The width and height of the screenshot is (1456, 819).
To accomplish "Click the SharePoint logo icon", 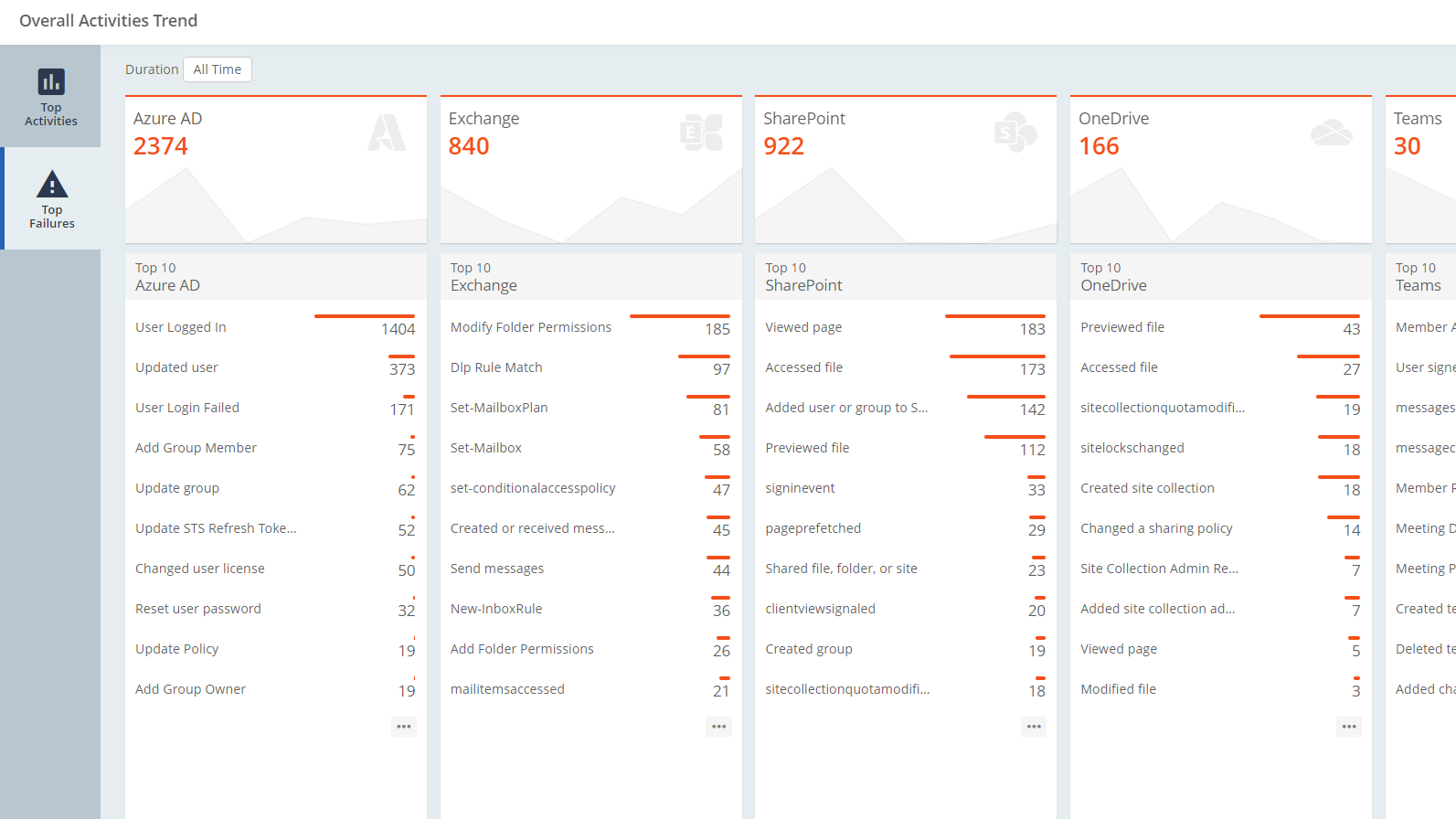I will click(1015, 133).
